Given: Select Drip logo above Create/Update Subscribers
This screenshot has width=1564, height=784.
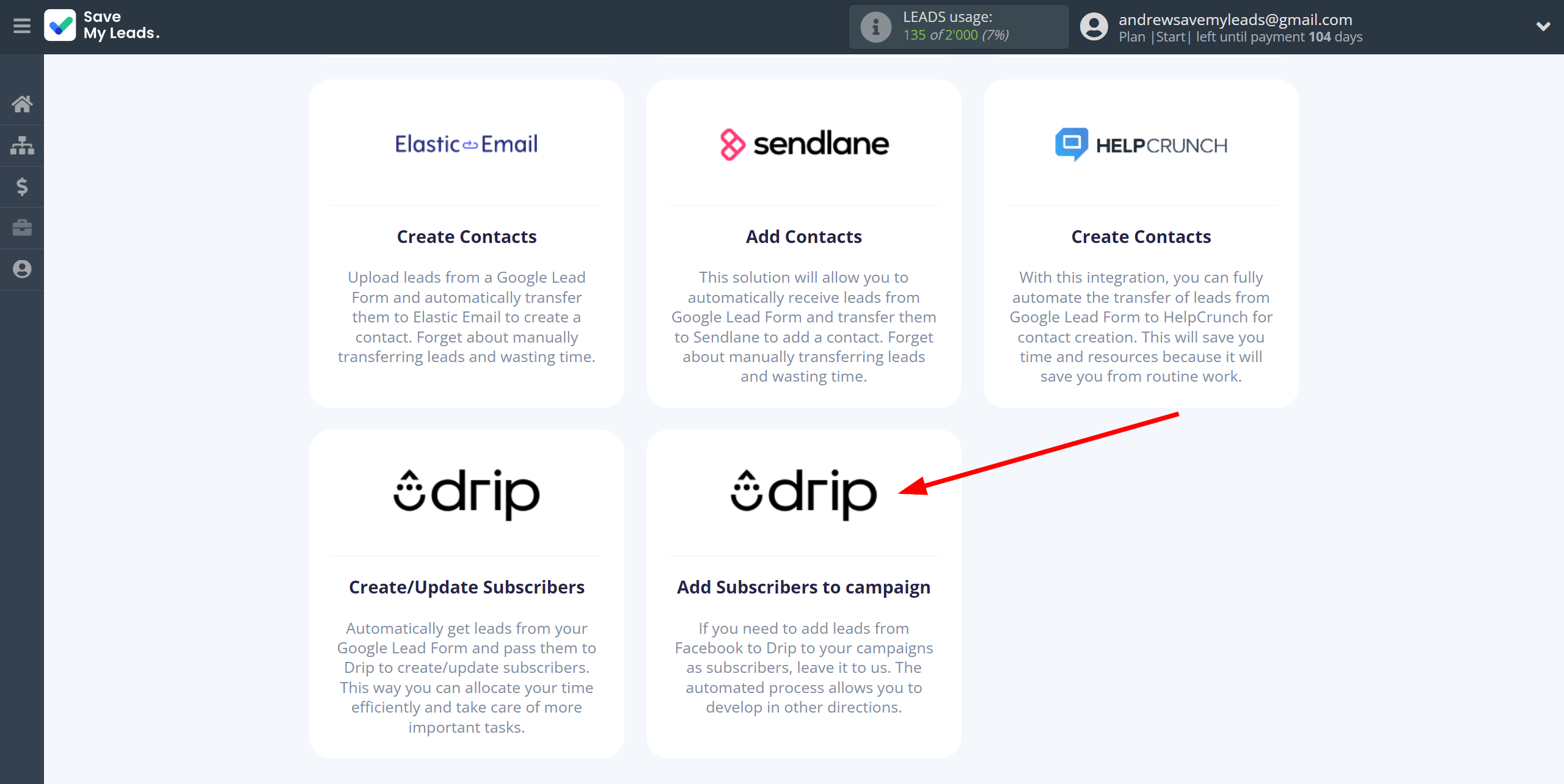Looking at the screenshot, I should [x=467, y=494].
